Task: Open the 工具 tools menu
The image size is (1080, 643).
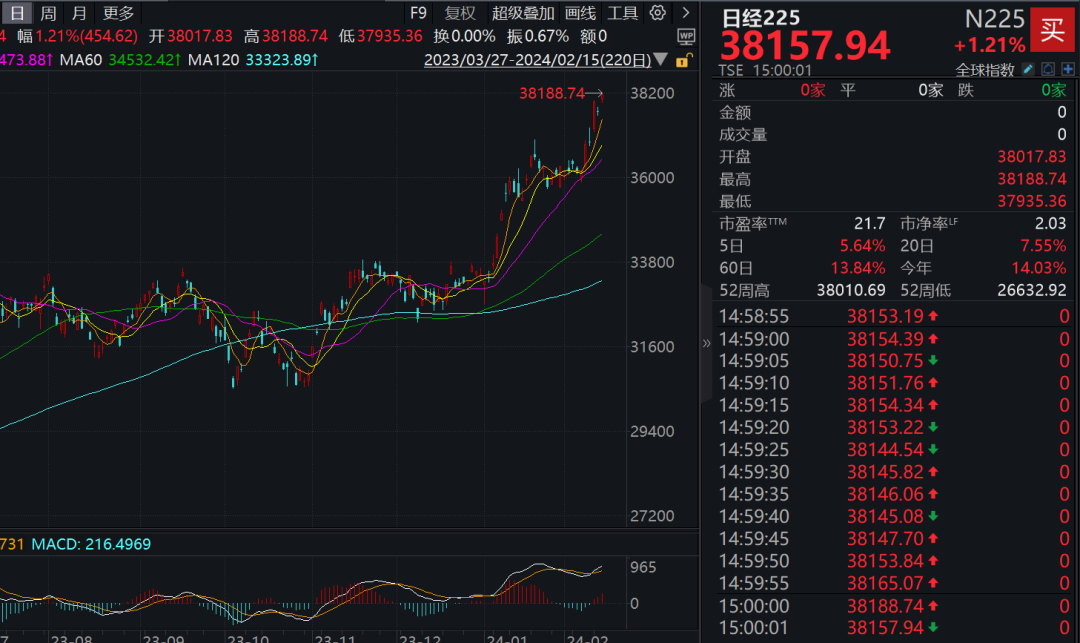Action: tap(623, 12)
